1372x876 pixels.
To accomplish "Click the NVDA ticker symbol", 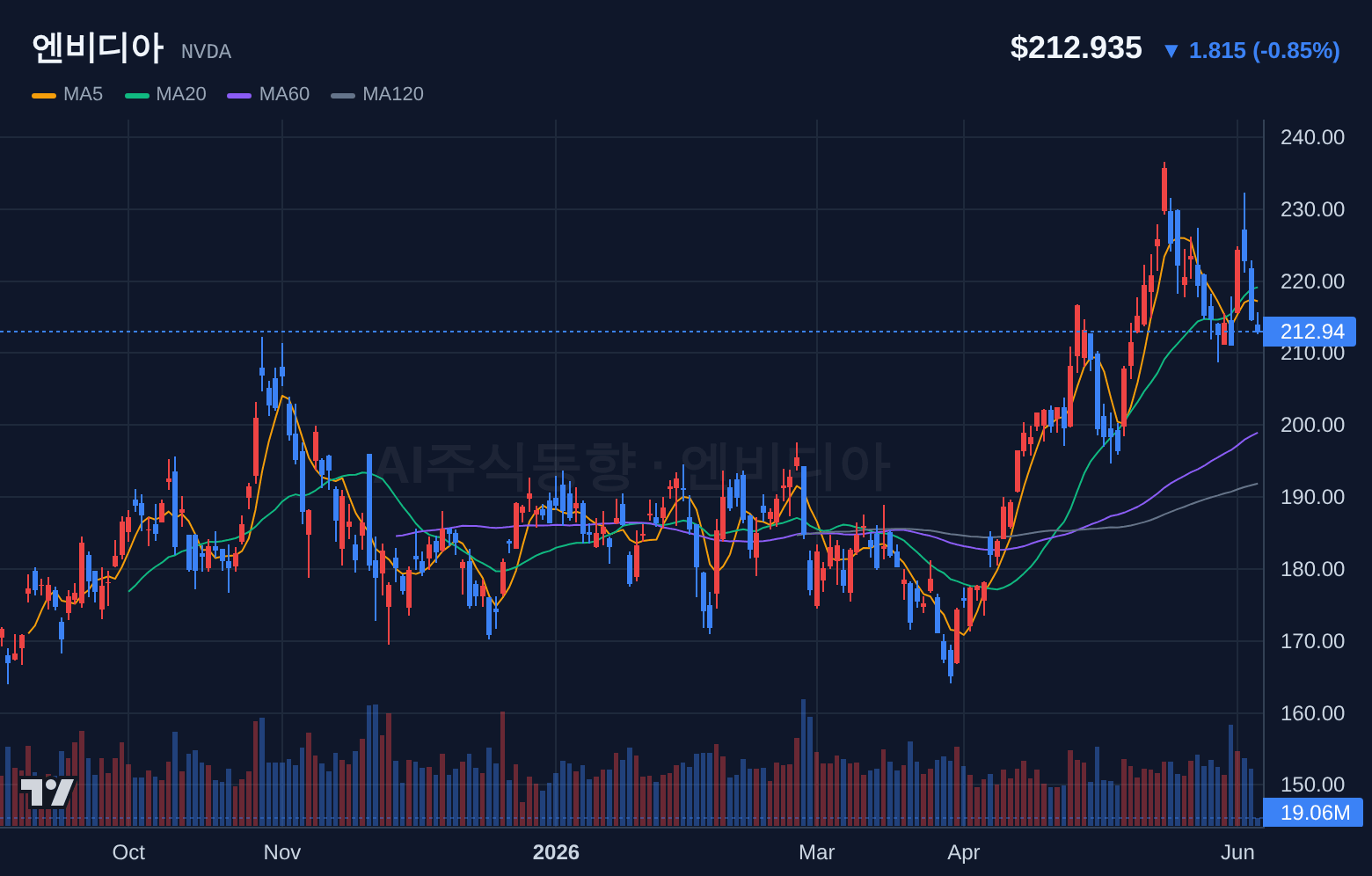I will point(207,52).
